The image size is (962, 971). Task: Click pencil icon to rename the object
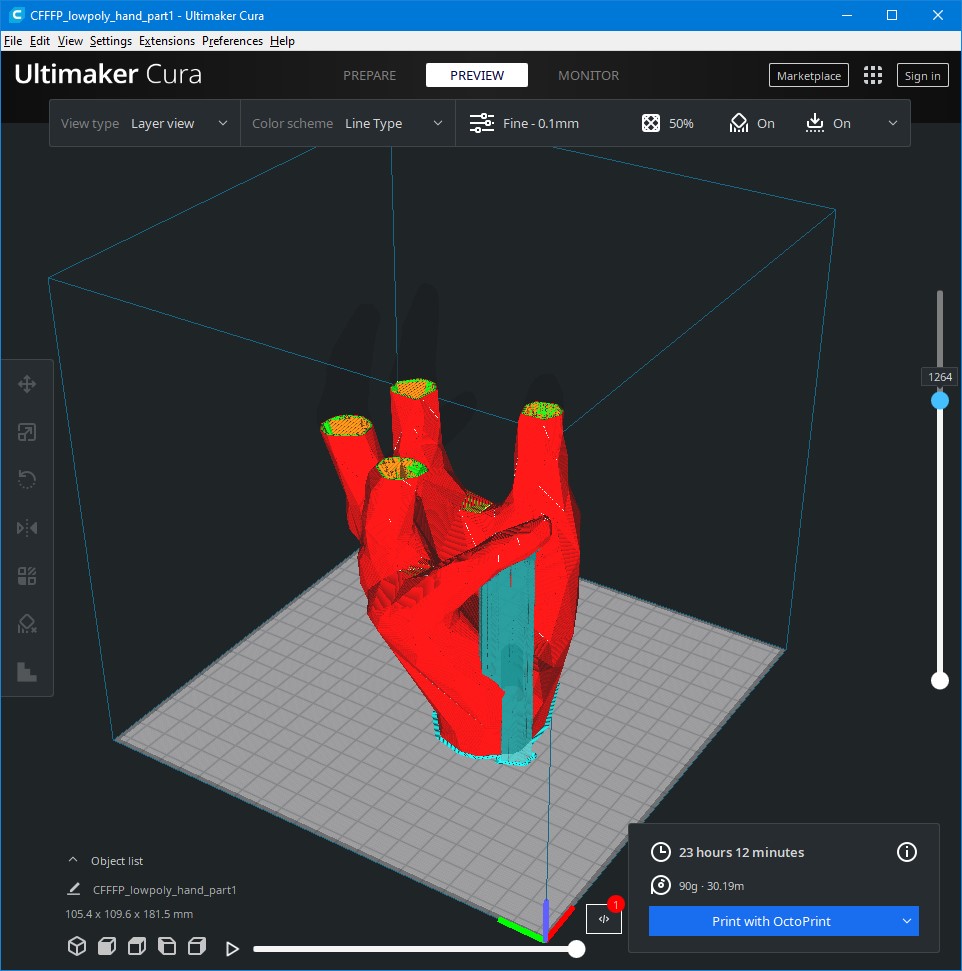(74, 889)
